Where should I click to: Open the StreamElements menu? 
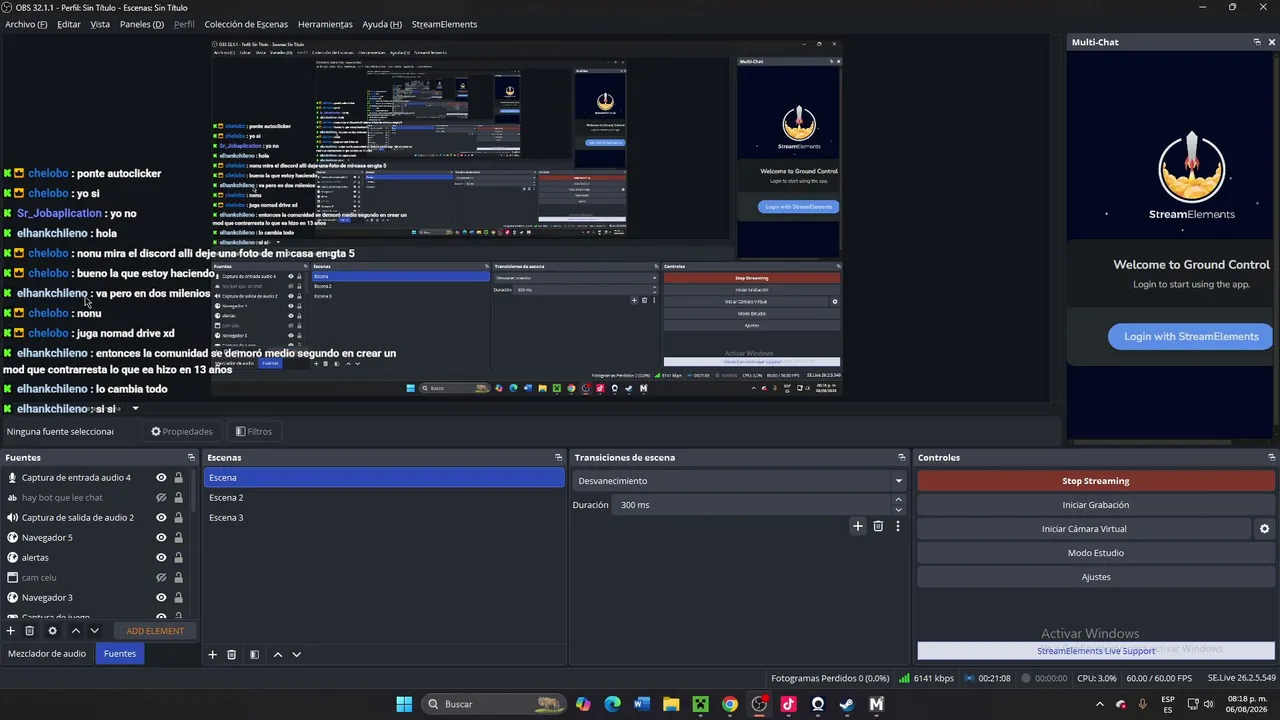click(x=444, y=24)
